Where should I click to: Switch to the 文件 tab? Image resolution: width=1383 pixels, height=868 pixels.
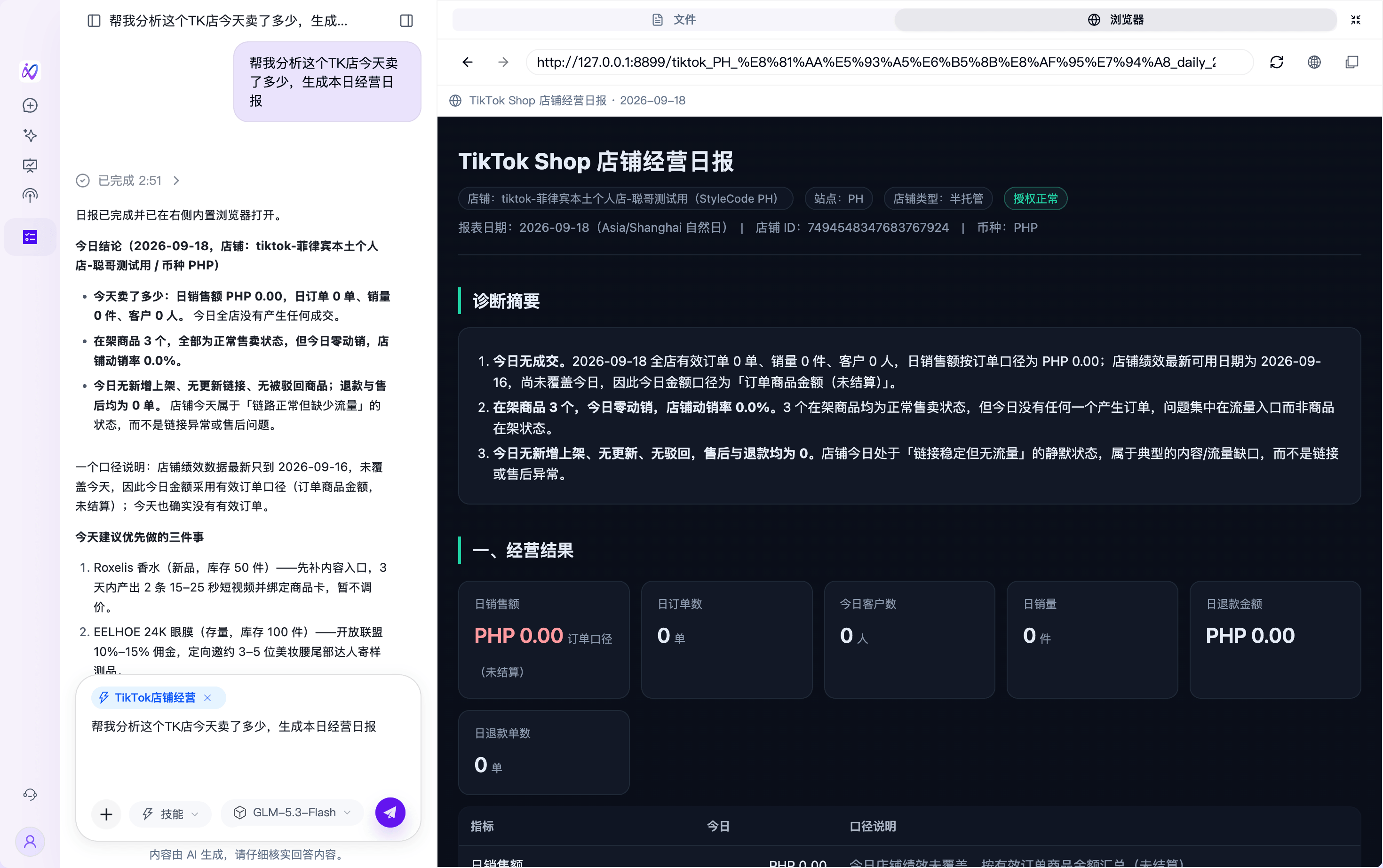674,20
